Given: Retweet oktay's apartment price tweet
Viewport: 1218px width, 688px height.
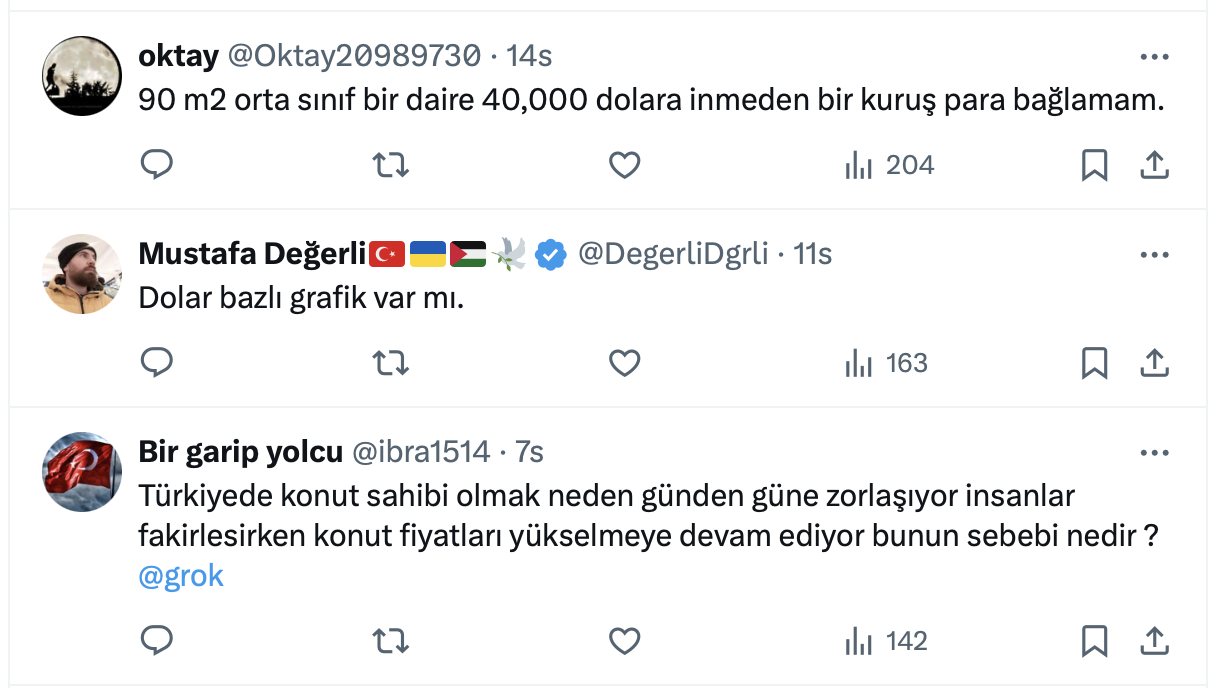Looking at the screenshot, I should (390, 164).
